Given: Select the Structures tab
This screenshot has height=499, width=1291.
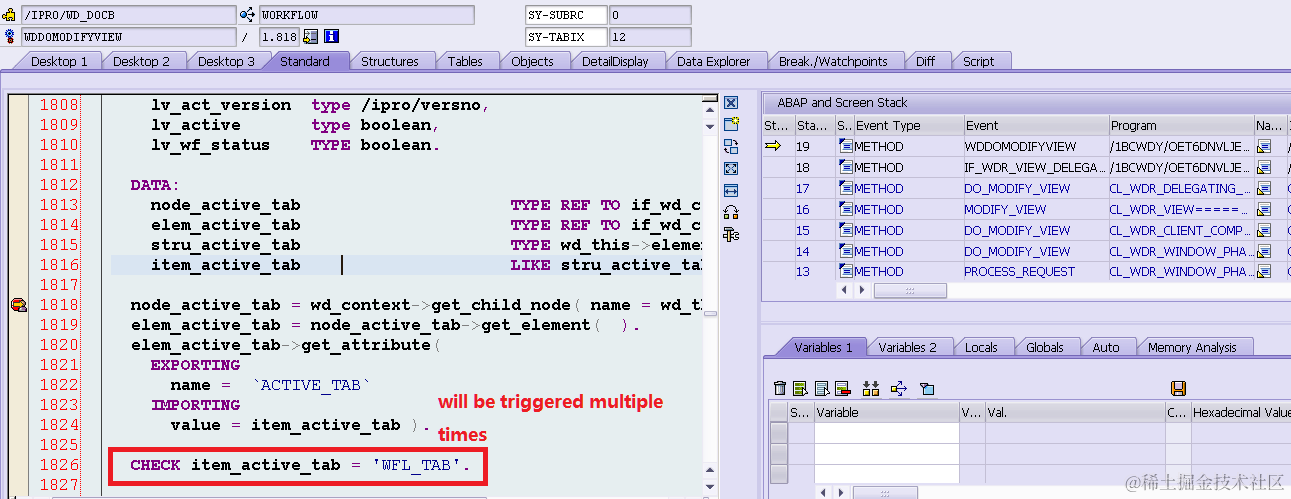Looking at the screenshot, I should click(x=389, y=61).
